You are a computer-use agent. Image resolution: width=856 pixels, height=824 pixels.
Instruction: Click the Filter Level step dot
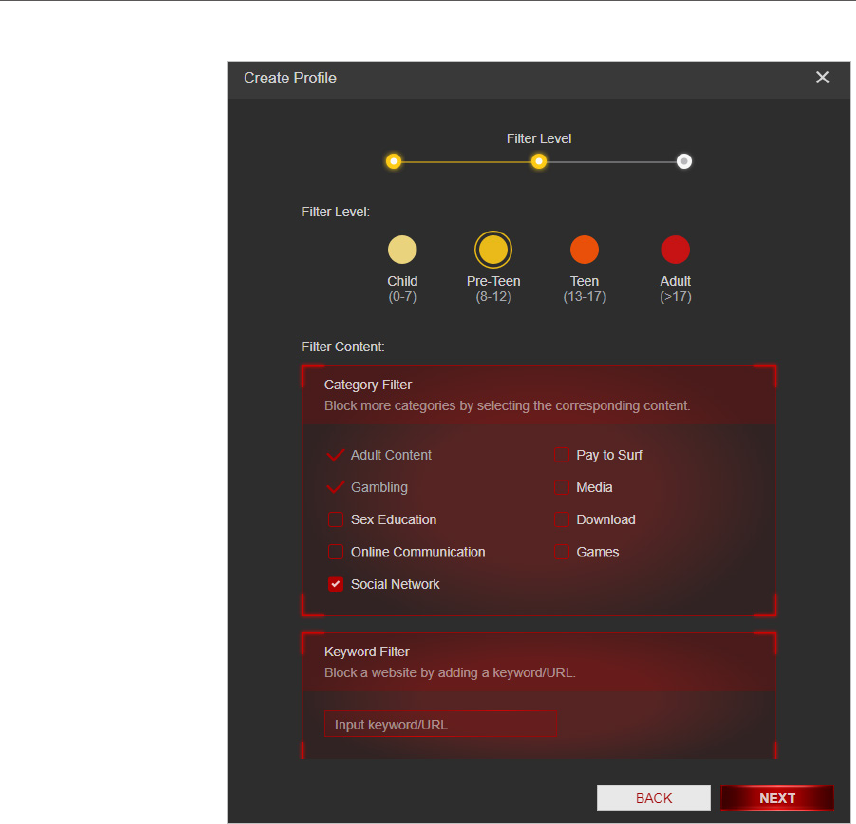point(539,162)
